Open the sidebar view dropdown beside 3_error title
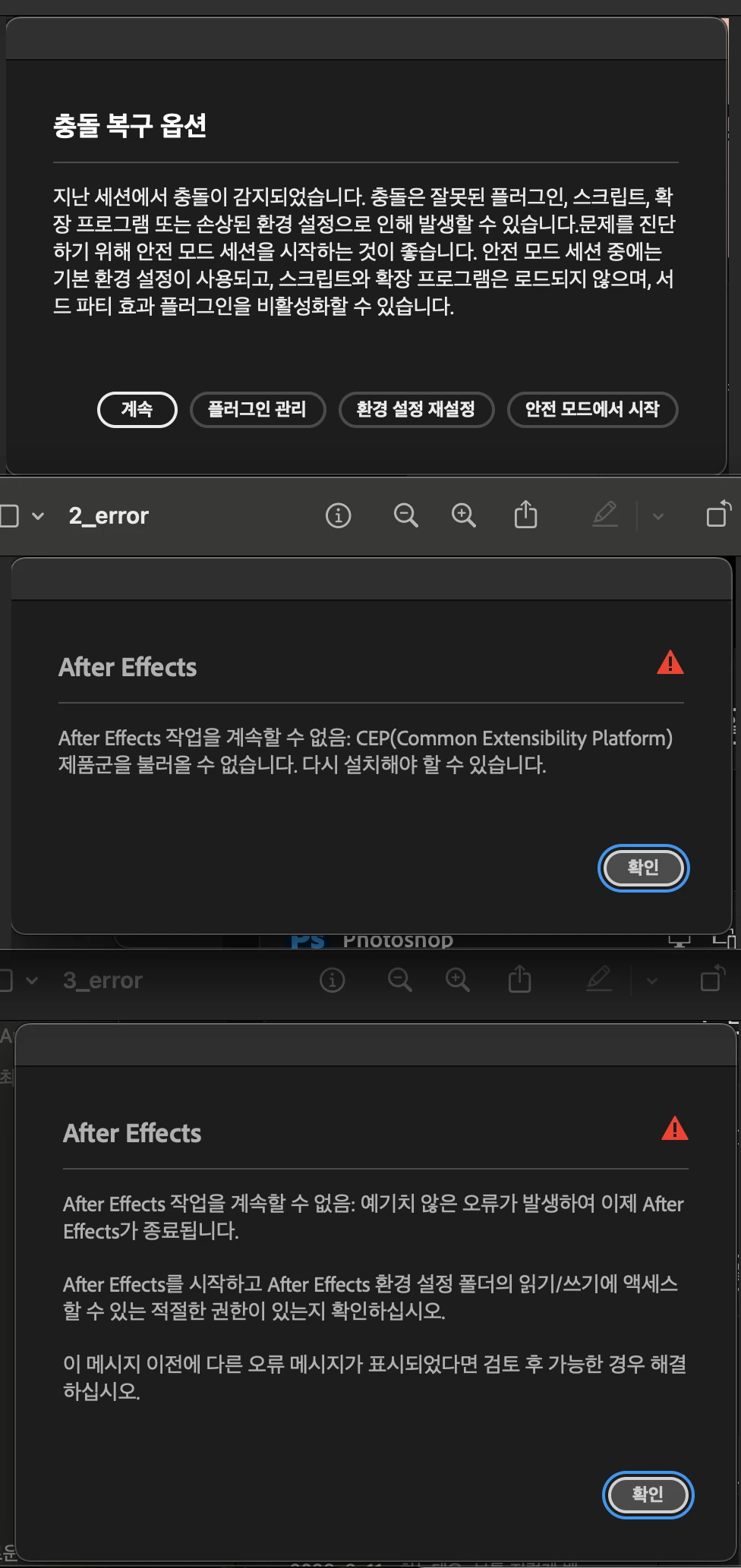741x1568 pixels. (32, 981)
